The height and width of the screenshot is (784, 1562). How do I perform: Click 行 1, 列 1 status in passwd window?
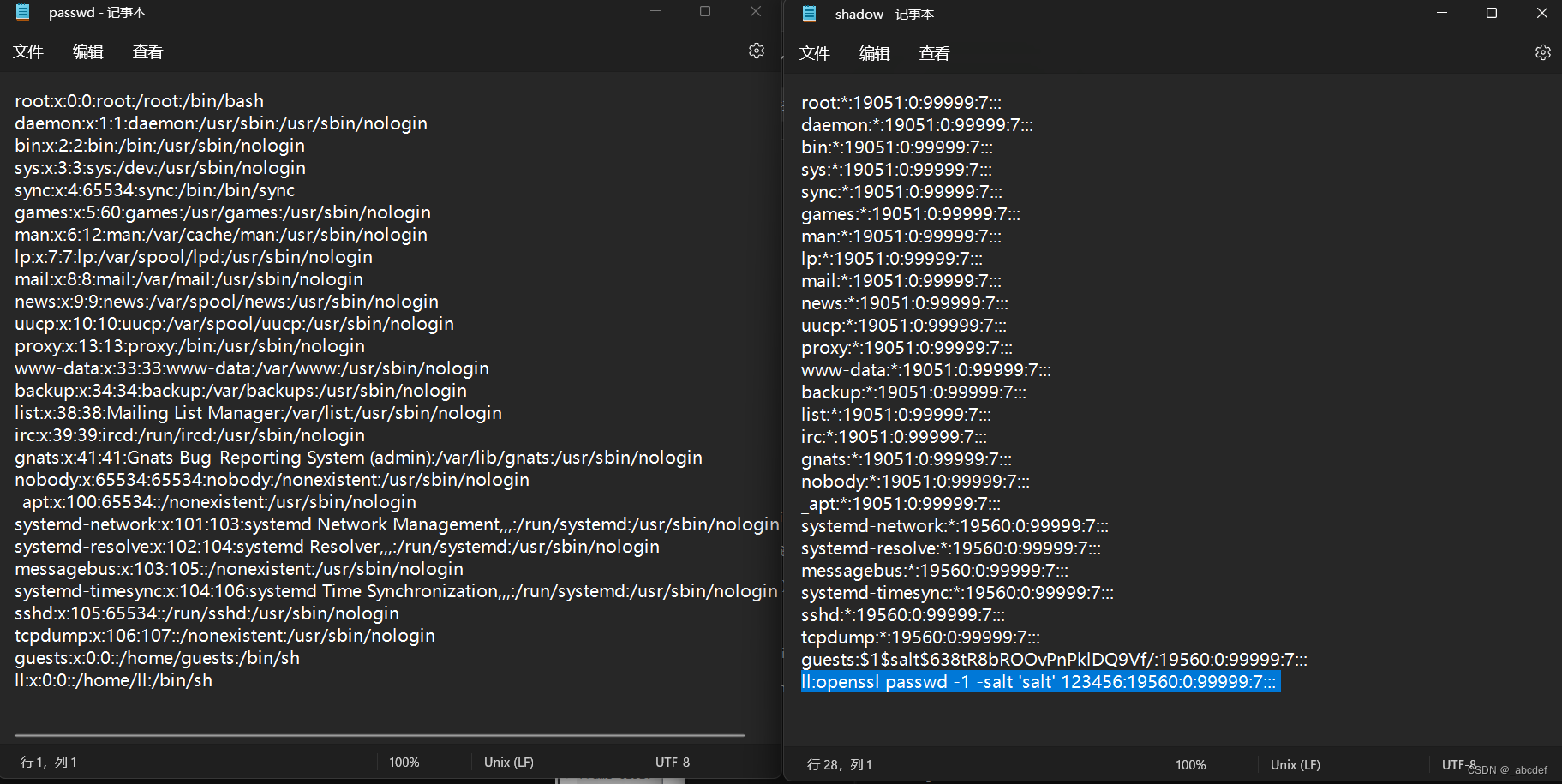49,762
